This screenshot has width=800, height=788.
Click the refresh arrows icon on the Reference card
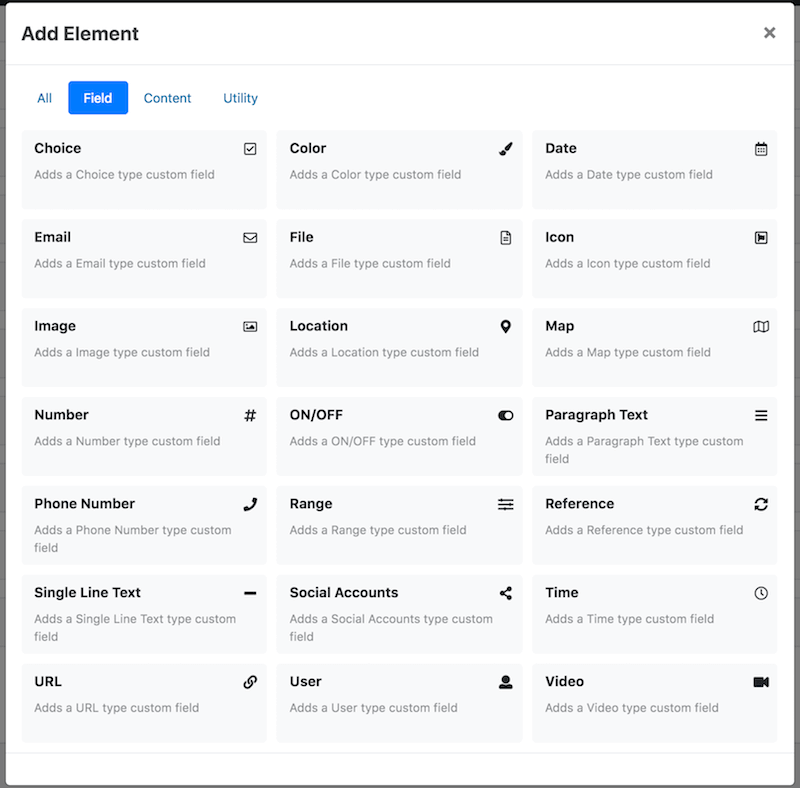pyautogui.click(x=761, y=504)
